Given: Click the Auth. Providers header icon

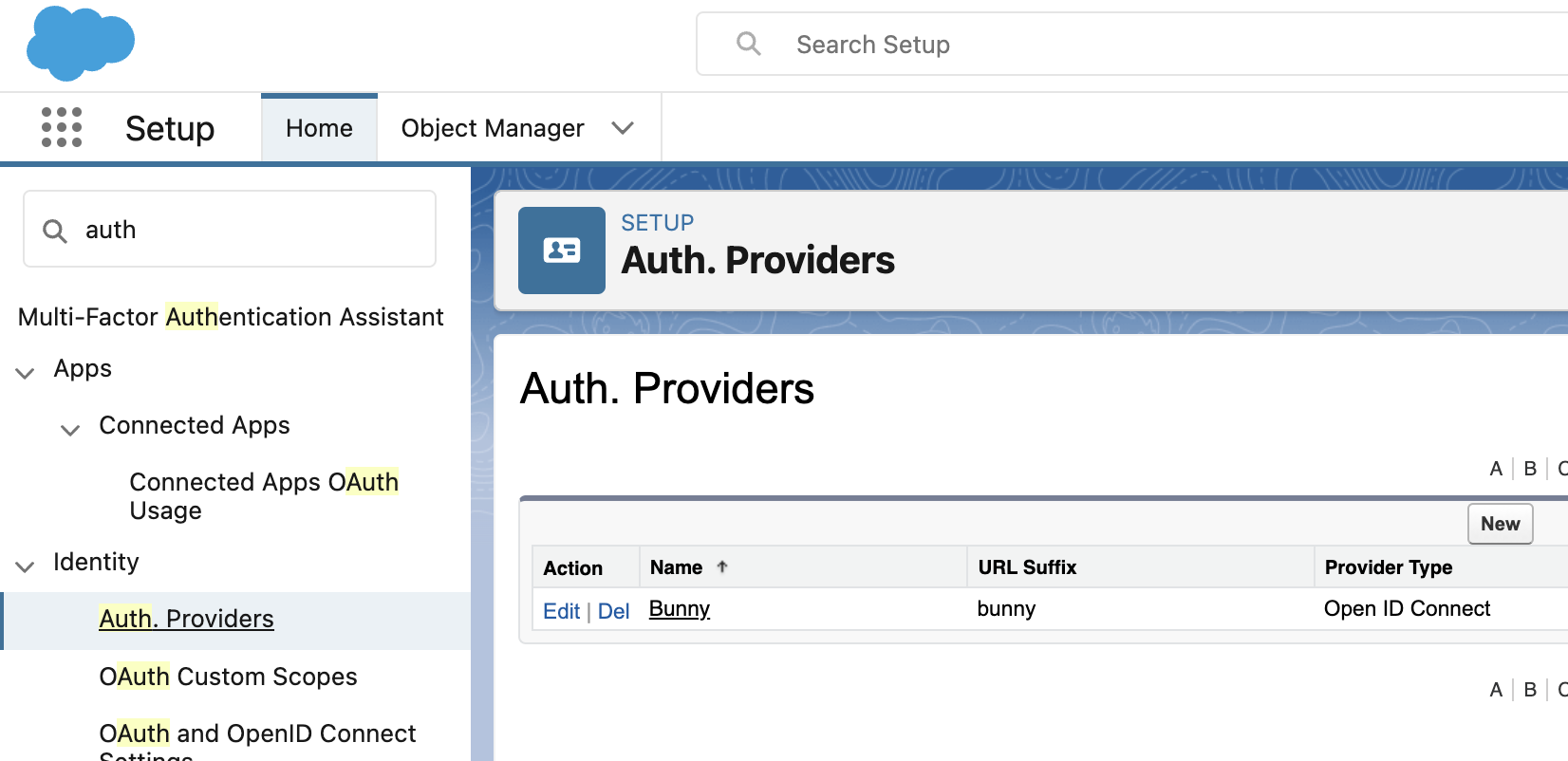Looking at the screenshot, I should 562,251.
